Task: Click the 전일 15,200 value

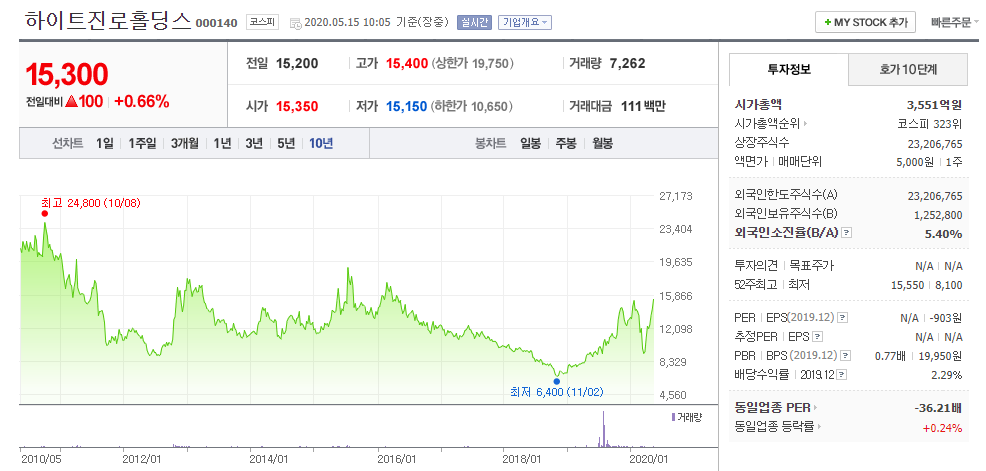Action: [297, 64]
